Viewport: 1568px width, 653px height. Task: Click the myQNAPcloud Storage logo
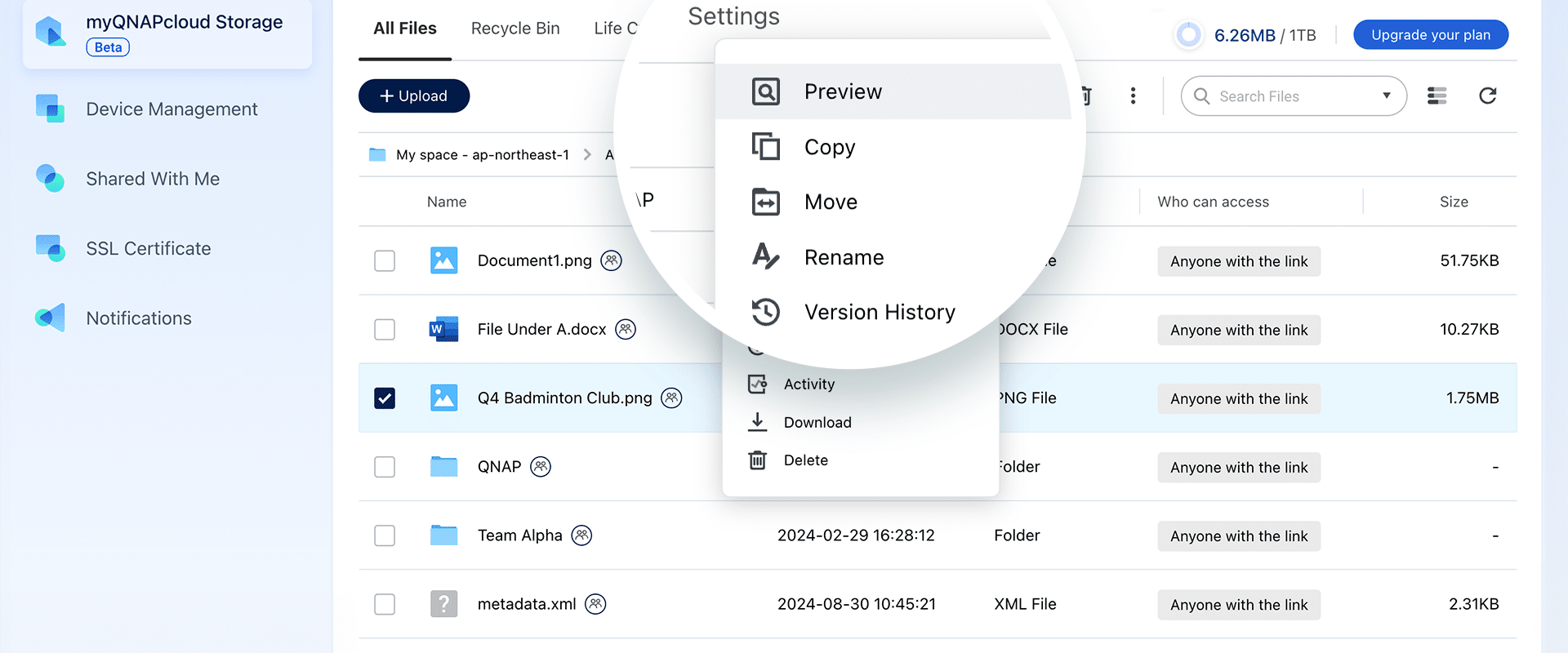(x=51, y=33)
